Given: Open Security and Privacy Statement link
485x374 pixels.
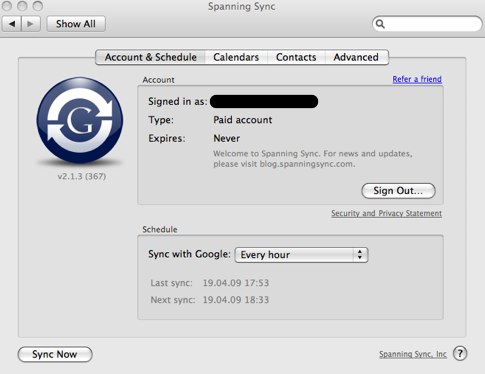Looking at the screenshot, I should tap(386, 213).
